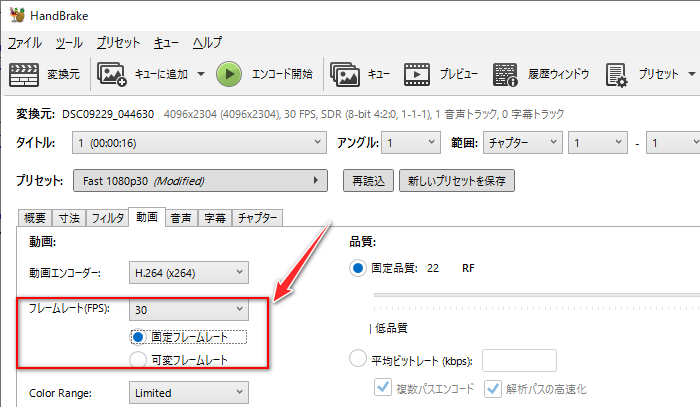This screenshot has height=407, width=700.
Task: Start encoding with the green play icon
Action: pyautogui.click(x=229, y=74)
